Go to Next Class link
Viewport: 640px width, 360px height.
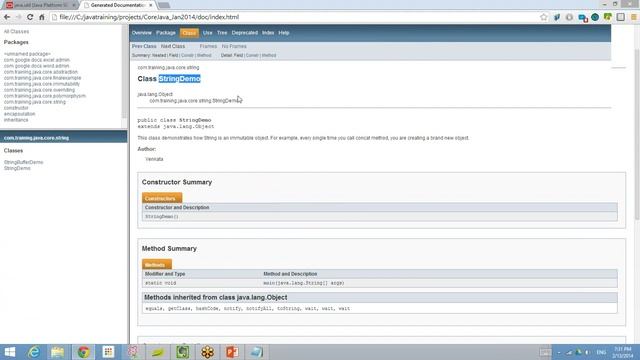pyautogui.click(x=173, y=47)
